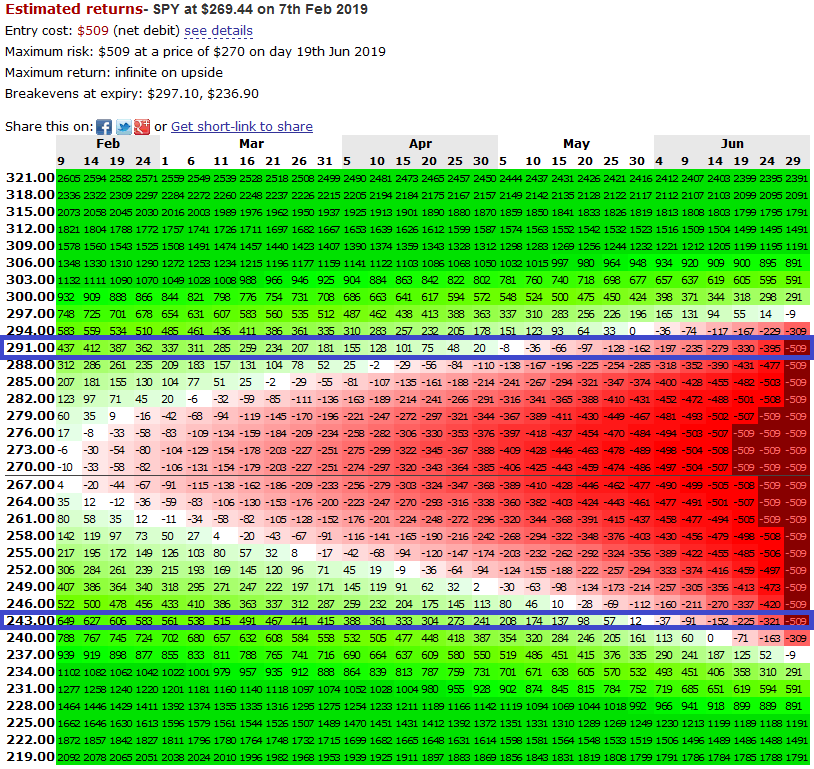The image size is (814, 769).
Task: Click the 2605 cell in the 321.00 row
Action: coord(69,178)
